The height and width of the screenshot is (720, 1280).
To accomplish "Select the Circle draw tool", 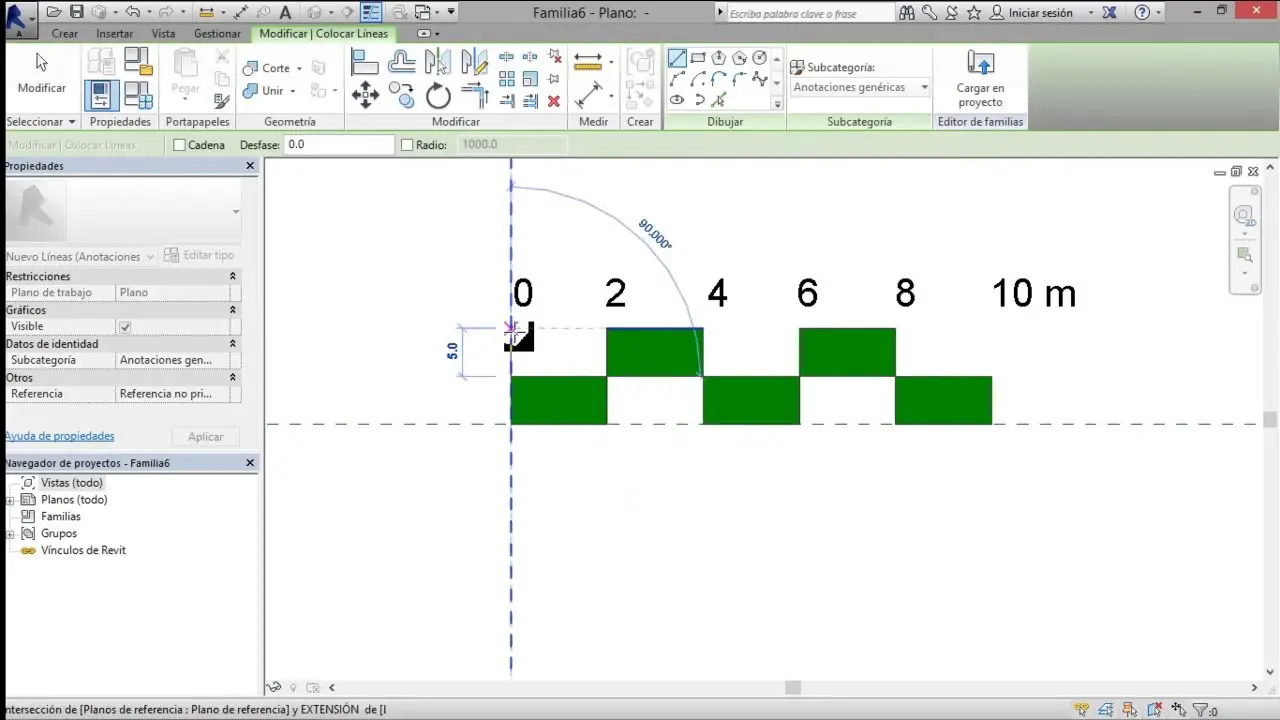I will [760, 58].
